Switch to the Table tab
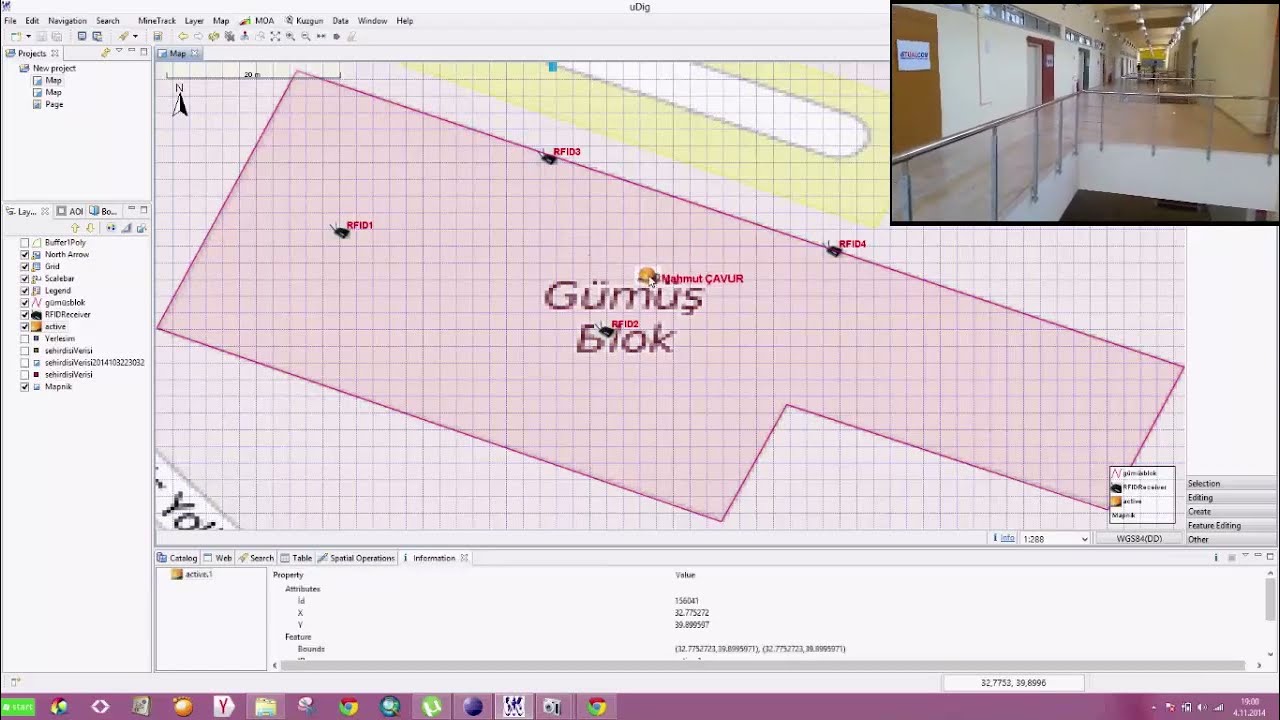Screen dimensions: 1280x720 point(297,558)
